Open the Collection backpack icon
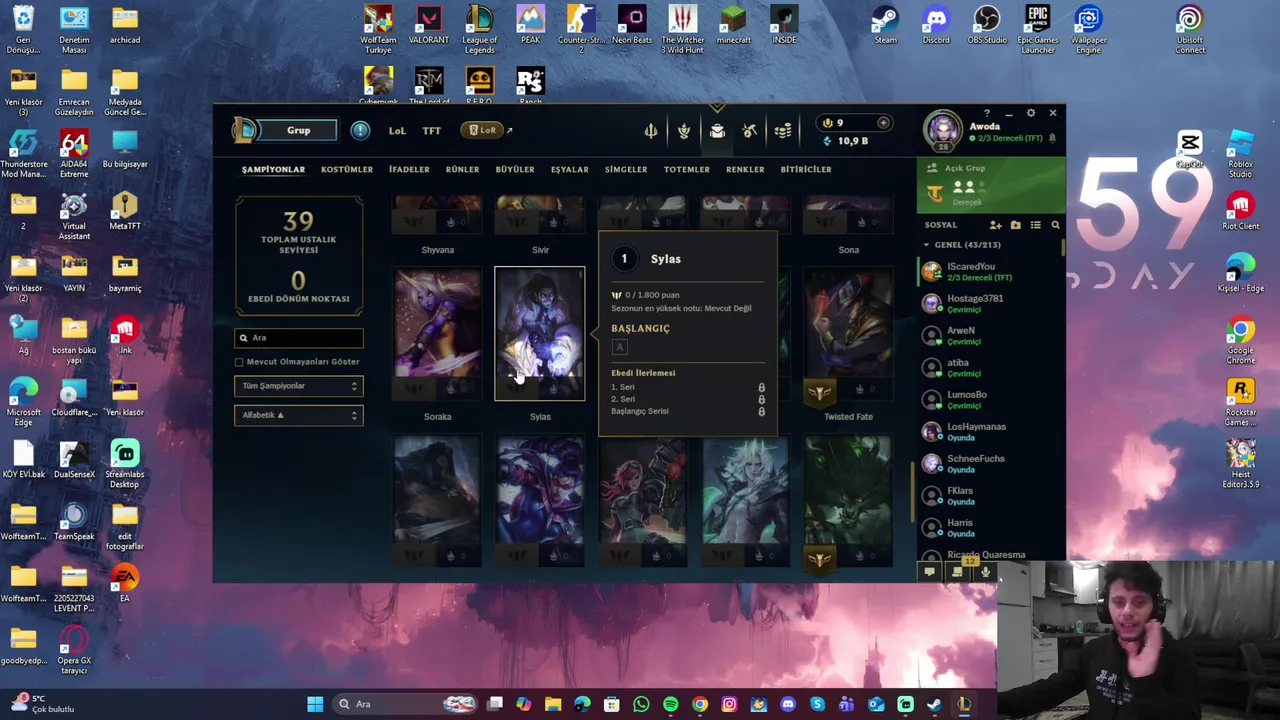The height and width of the screenshot is (720, 1280). pyautogui.click(x=717, y=131)
